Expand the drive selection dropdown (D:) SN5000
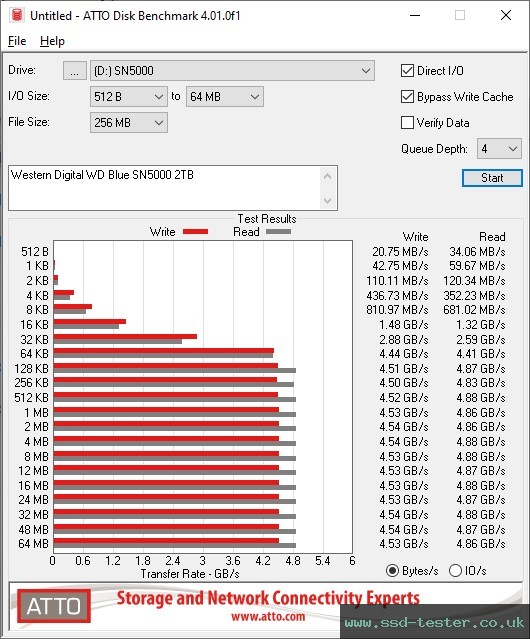530x639 pixels. (232, 71)
